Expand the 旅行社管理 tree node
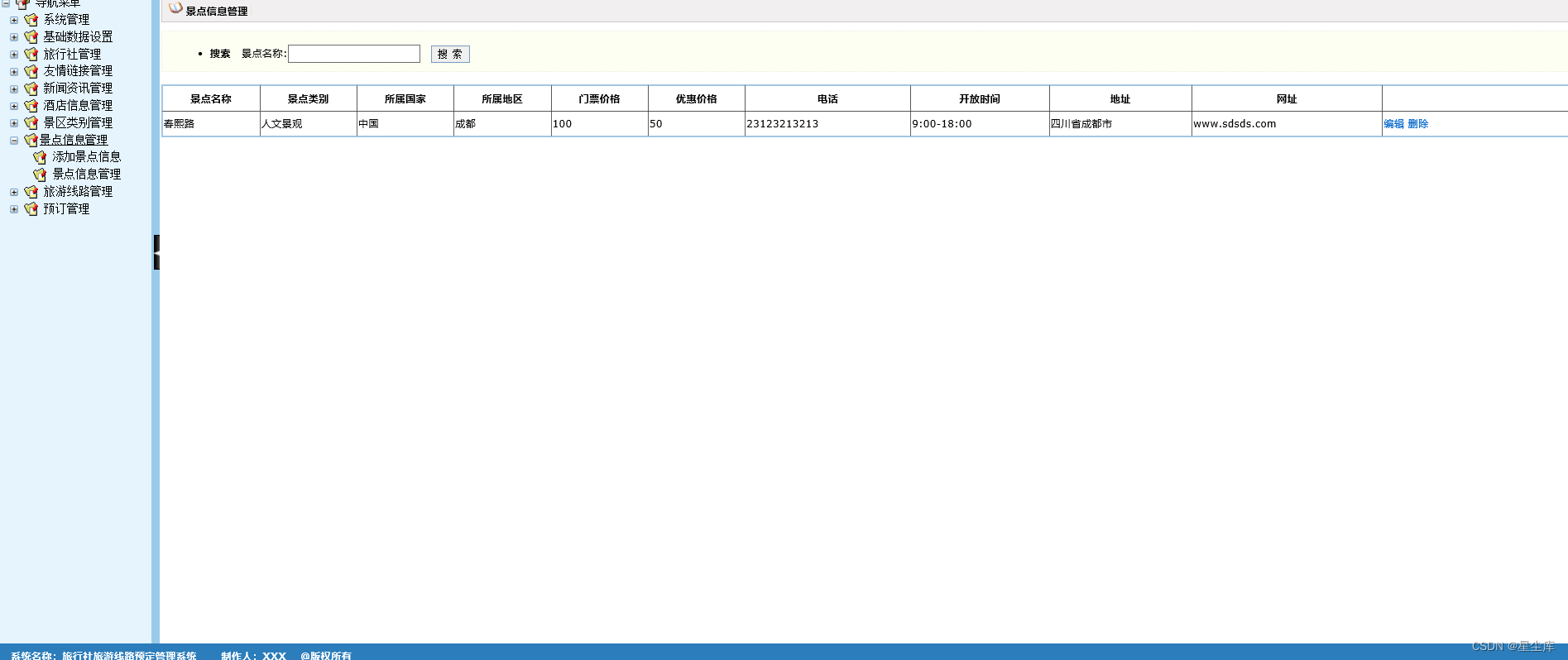This screenshot has width=1568, height=660. click(14, 55)
